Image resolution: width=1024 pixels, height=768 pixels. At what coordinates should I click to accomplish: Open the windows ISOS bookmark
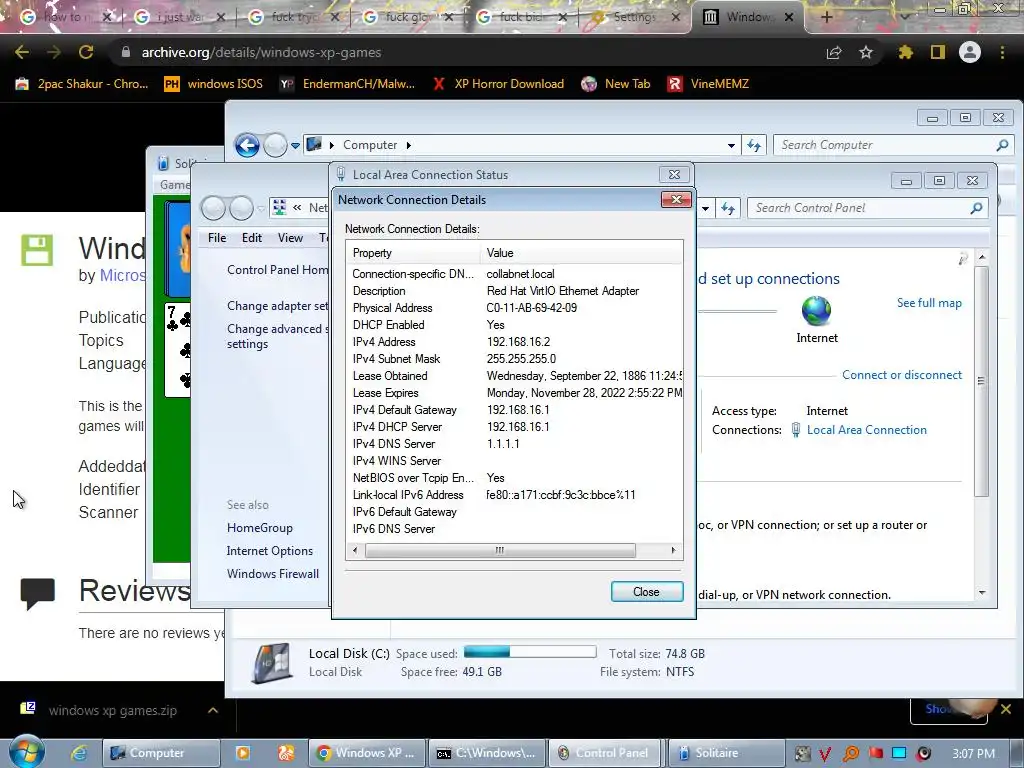coord(213,84)
